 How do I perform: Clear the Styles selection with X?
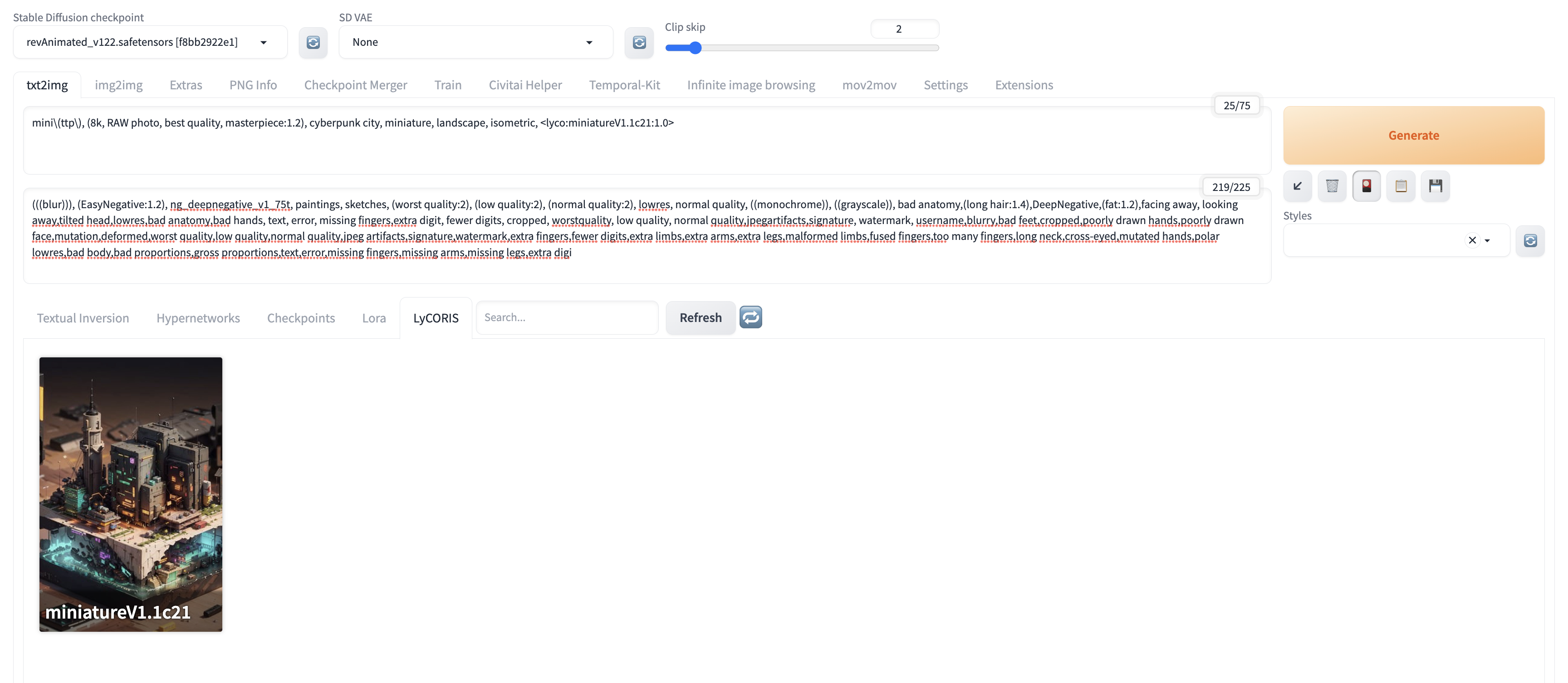point(1472,240)
